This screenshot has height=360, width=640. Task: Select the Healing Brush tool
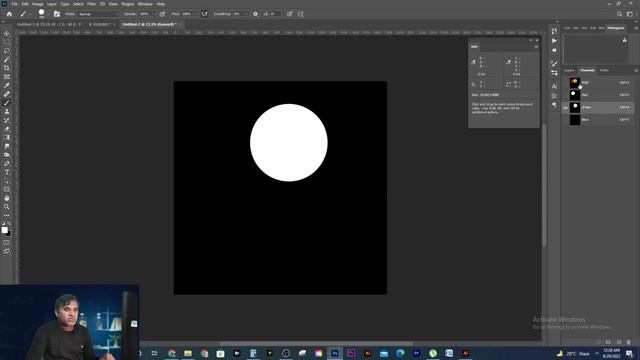[x=7, y=94]
